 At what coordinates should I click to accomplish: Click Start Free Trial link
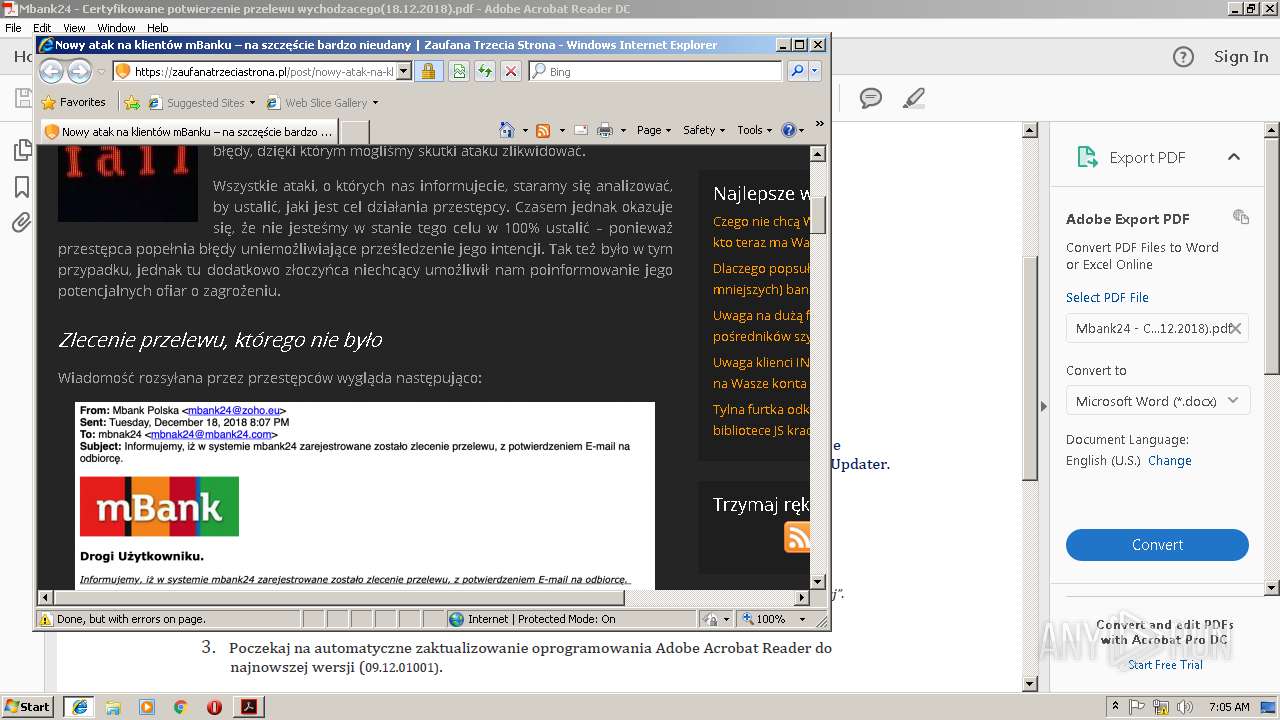pos(1165,665)
